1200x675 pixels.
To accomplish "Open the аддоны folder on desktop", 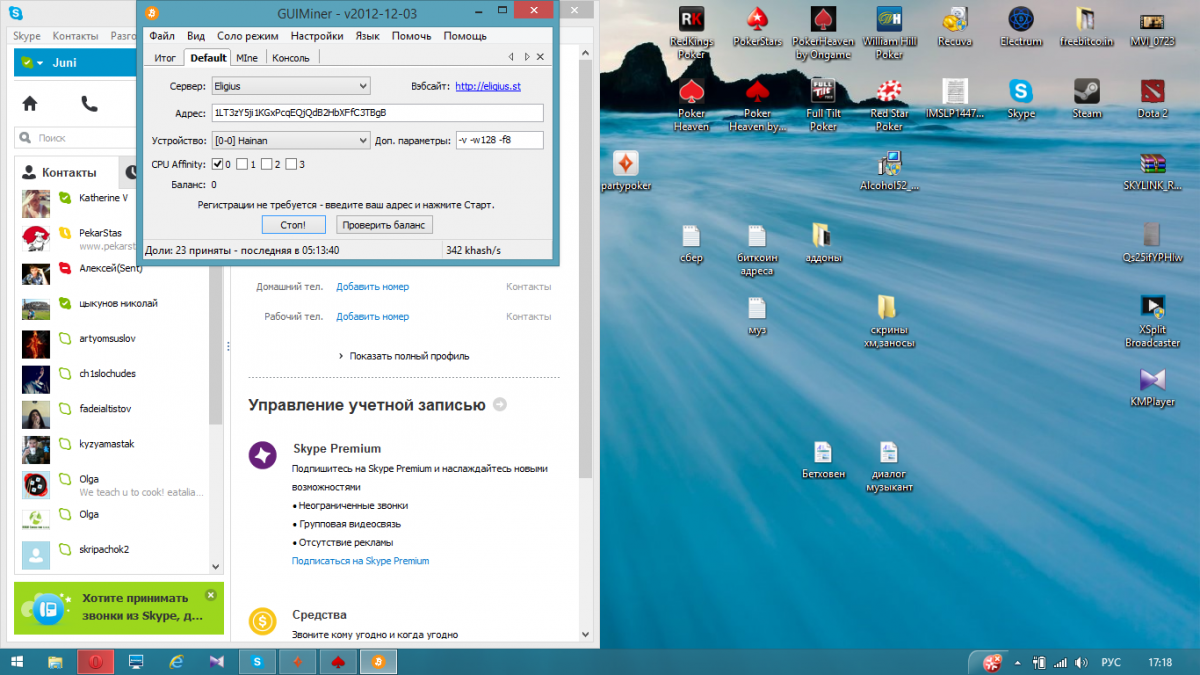I will pos(823,242).
